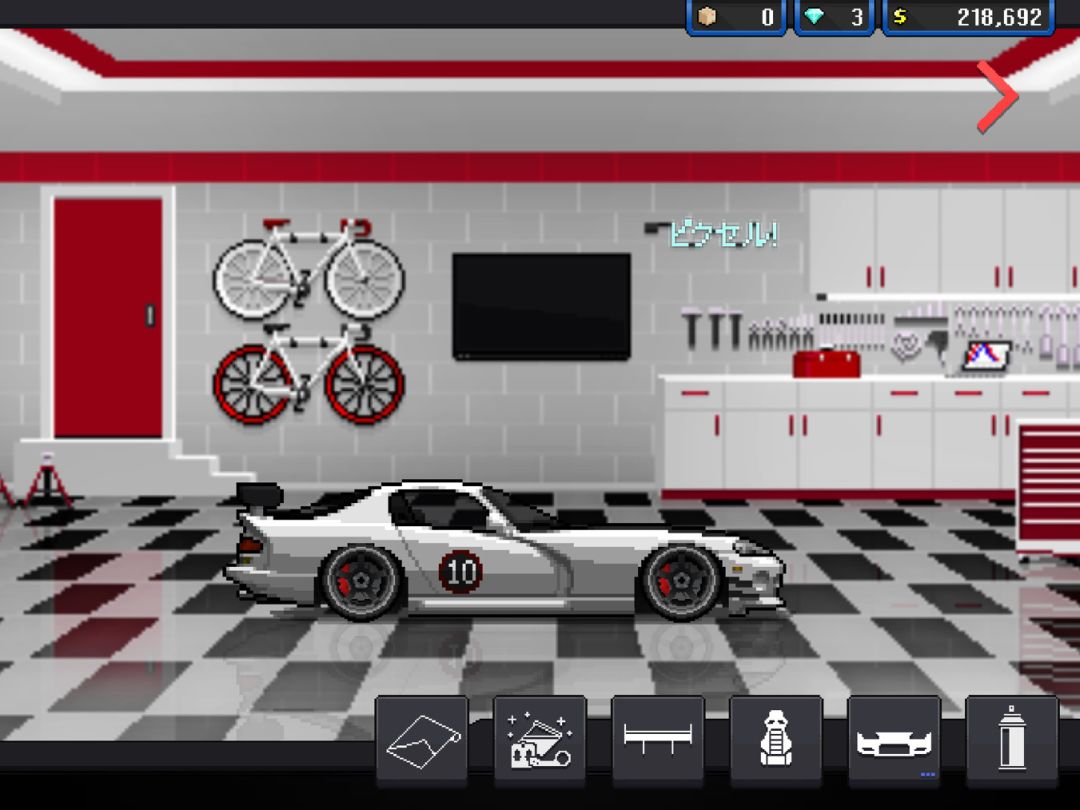Tap the crate box counter

736,17
